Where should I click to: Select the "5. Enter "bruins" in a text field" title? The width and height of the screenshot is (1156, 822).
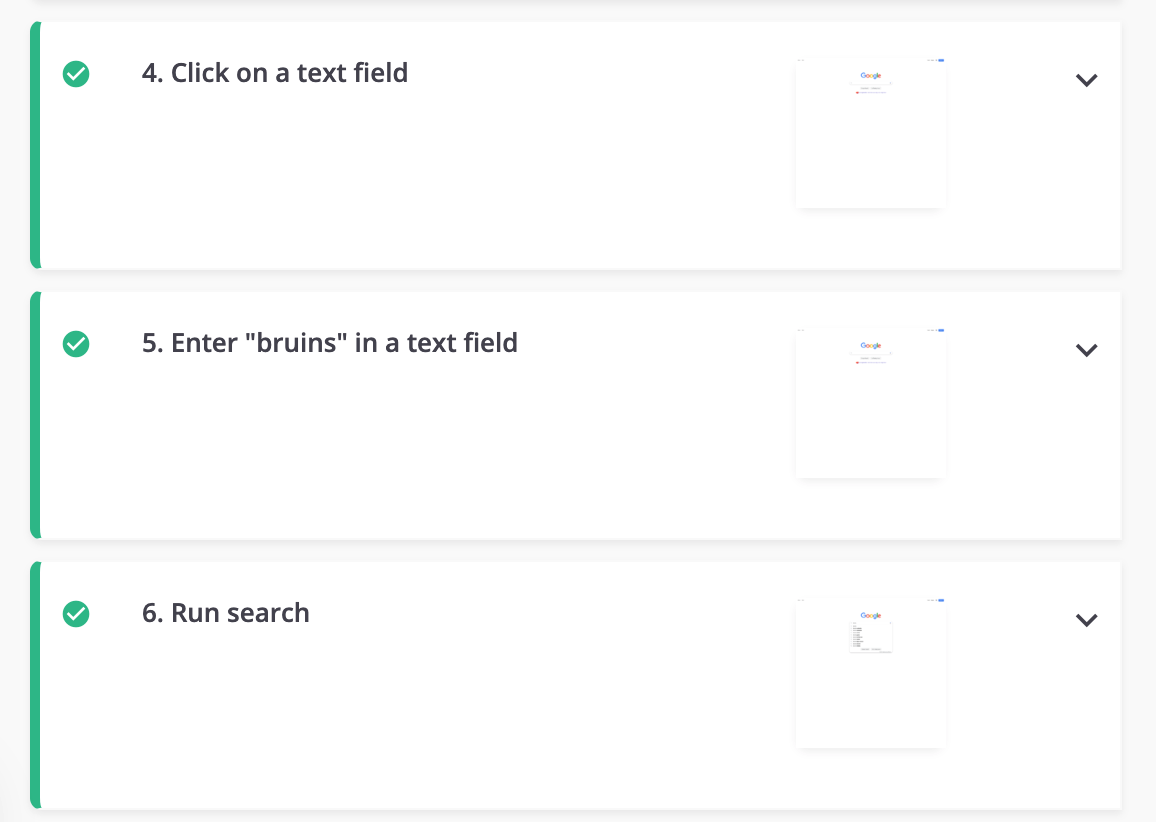click(330, 343)
